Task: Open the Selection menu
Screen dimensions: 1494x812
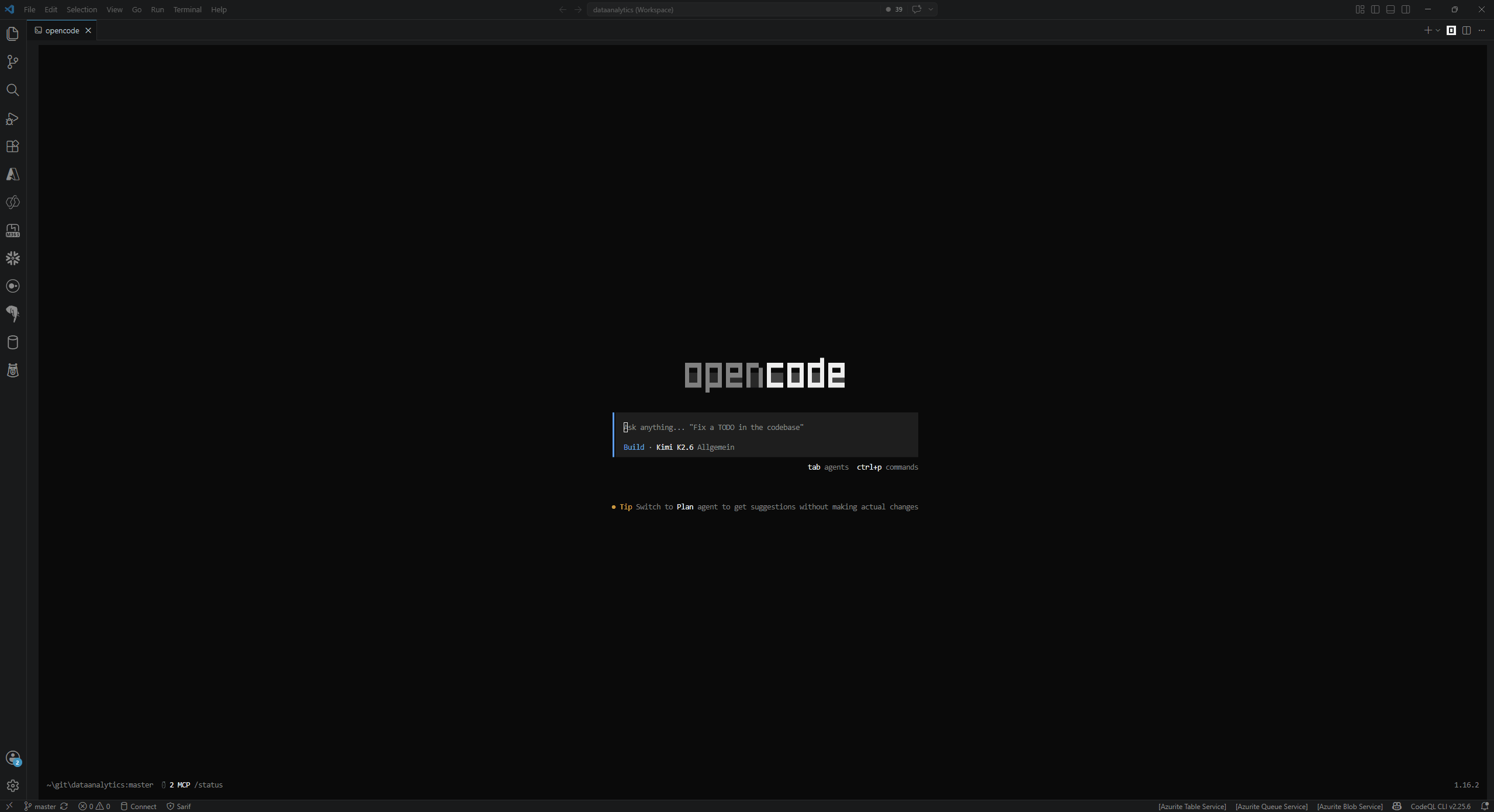Action: [82, 9]
